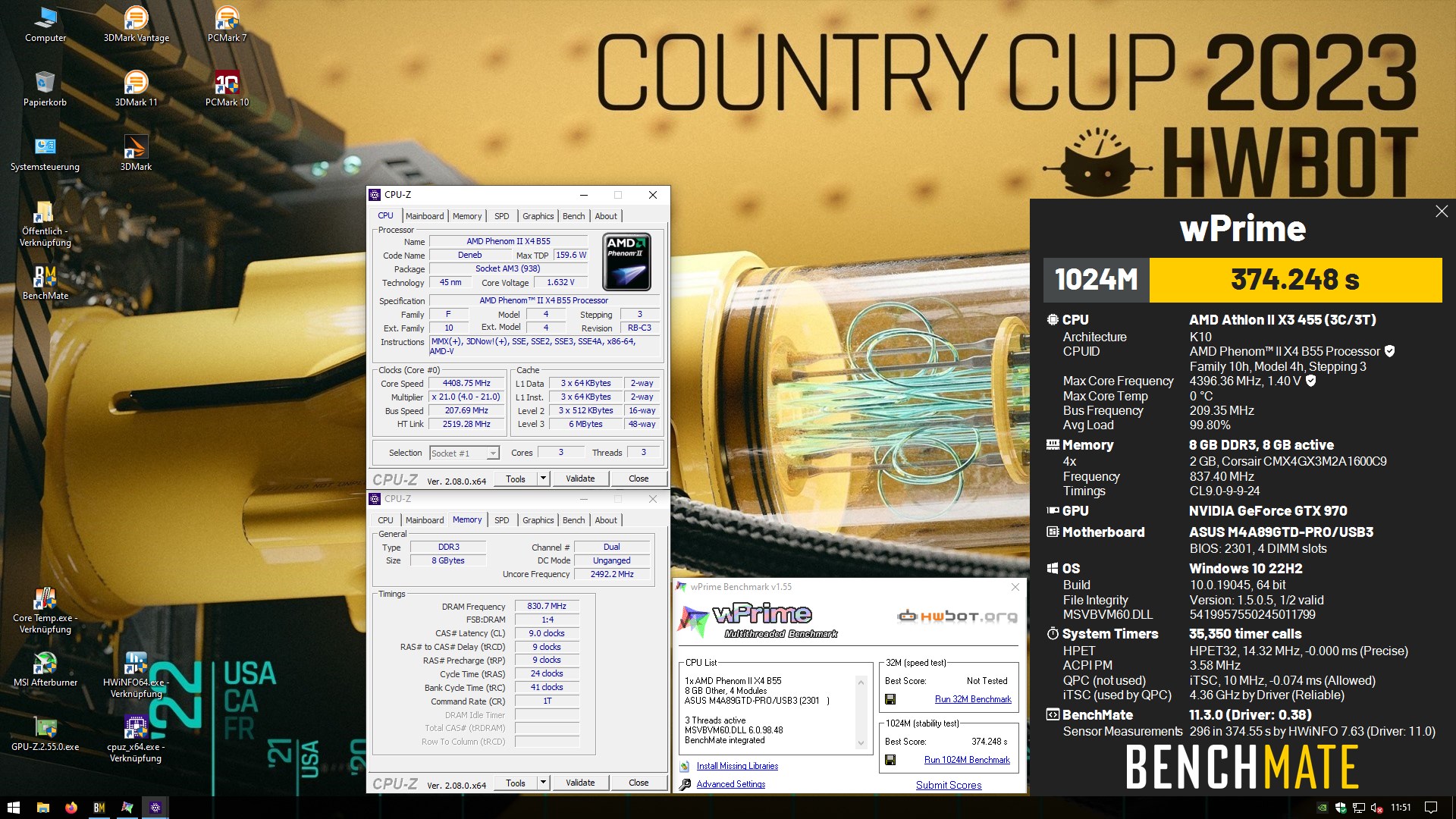Click Validate in bottom CPU-Z window
Image resolution: width=1456 pixels, height=819 pixels.
580,783
